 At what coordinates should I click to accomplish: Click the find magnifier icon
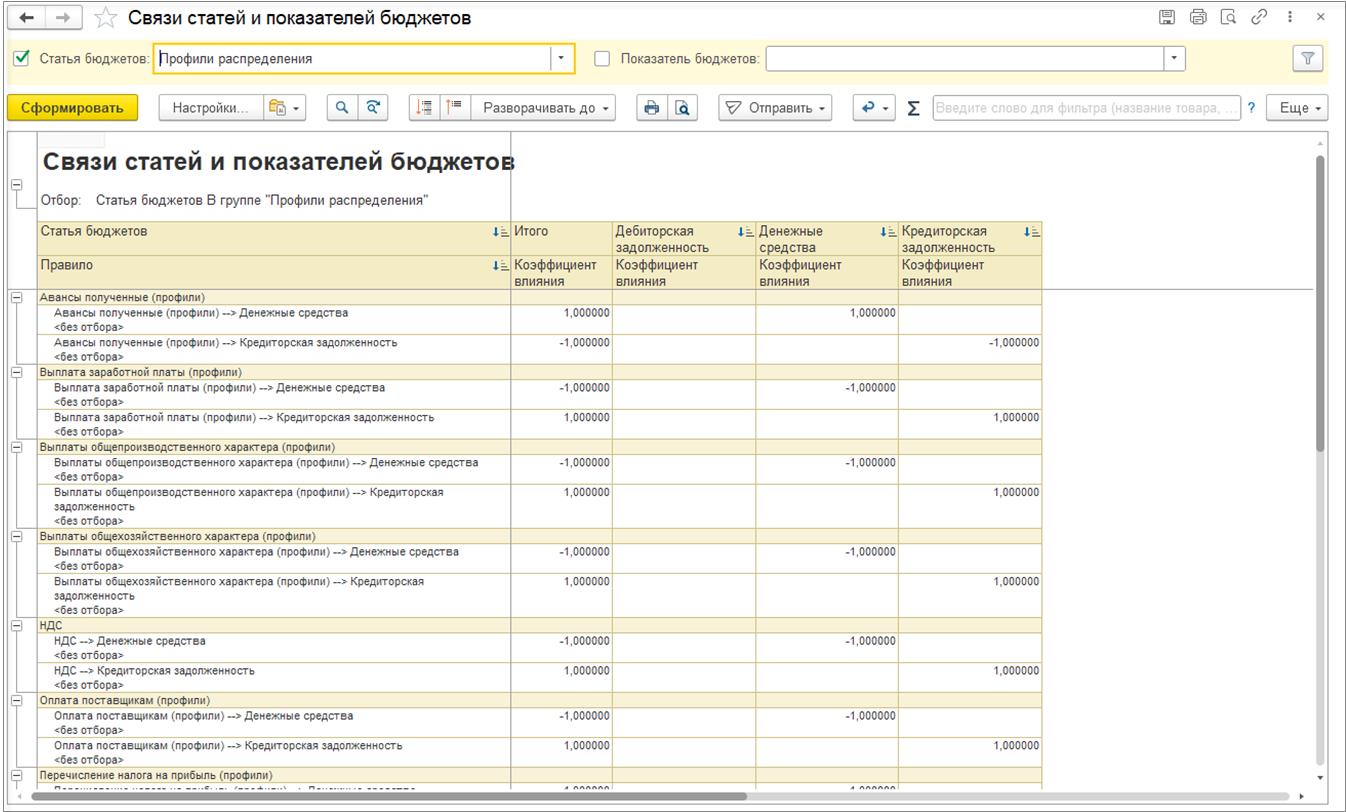[342, 108]
